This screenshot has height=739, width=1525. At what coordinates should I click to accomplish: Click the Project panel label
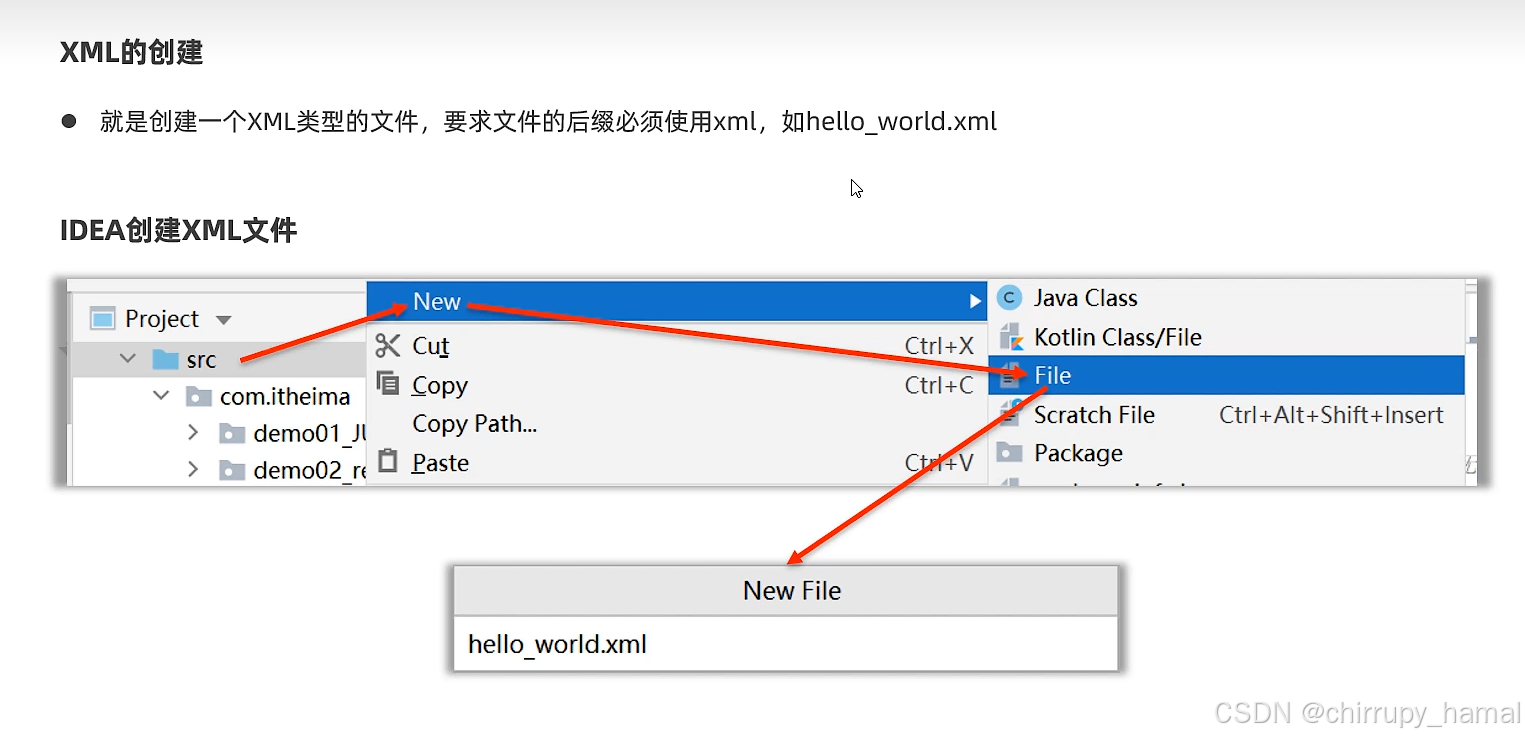click(x=162, y=319)
